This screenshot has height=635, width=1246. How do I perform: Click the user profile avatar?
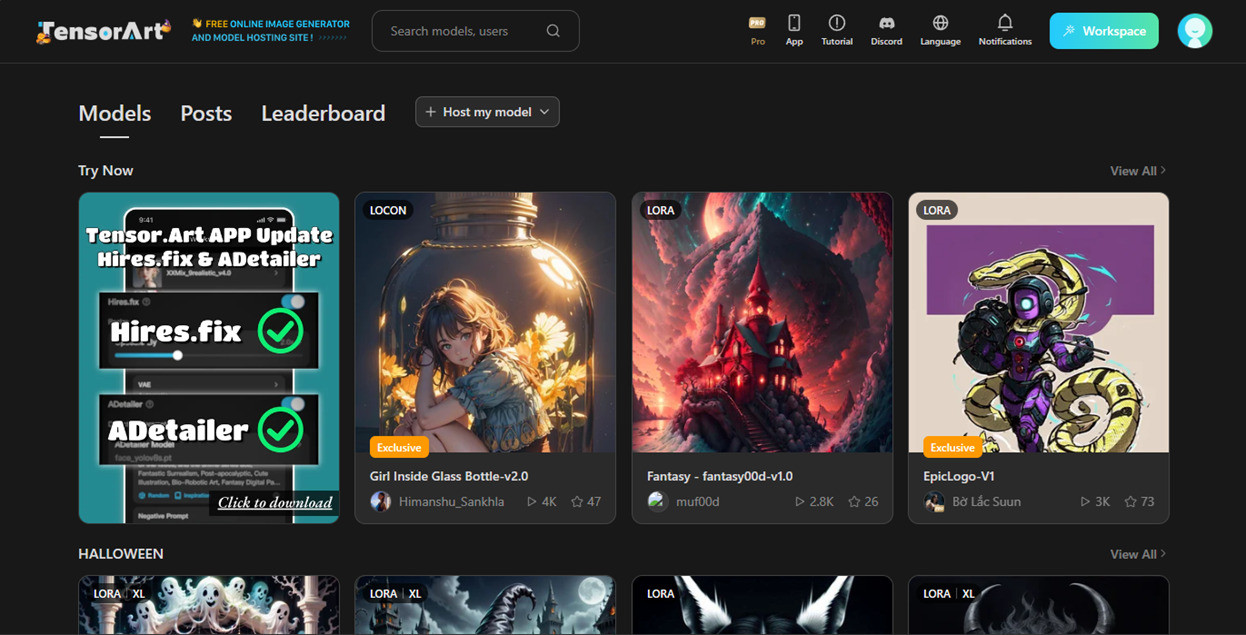point(1194,31)
